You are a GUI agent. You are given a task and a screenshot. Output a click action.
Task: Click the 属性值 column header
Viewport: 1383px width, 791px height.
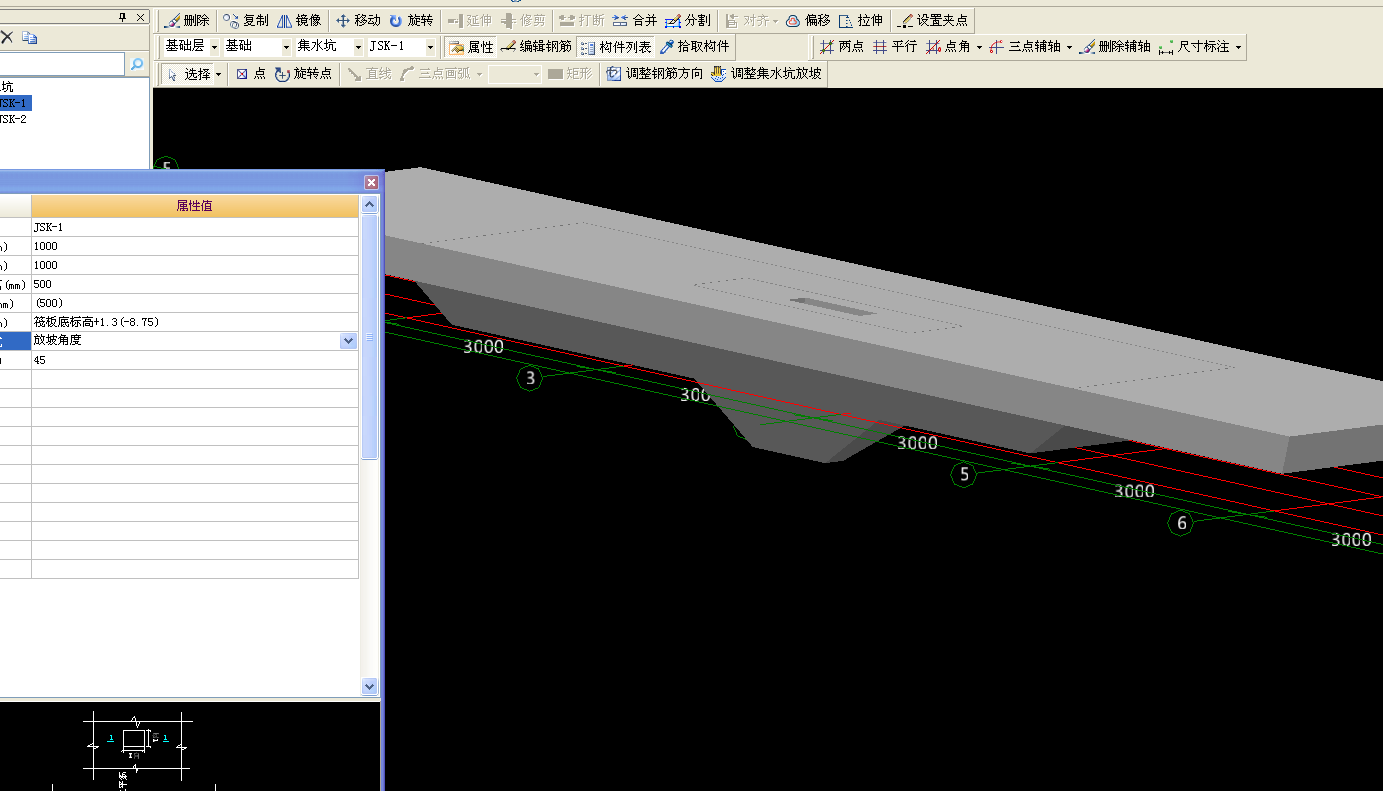(x=194, y=206)
